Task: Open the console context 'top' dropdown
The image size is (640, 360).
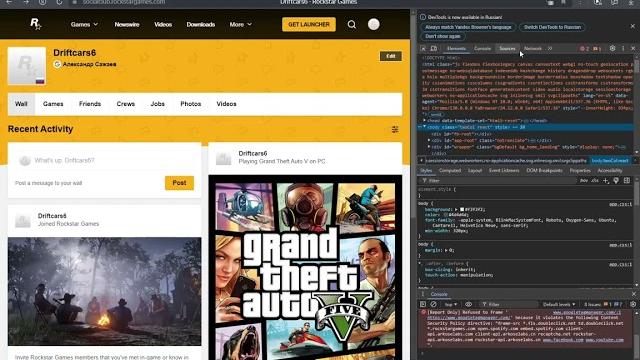Action: tap(451, 304)
